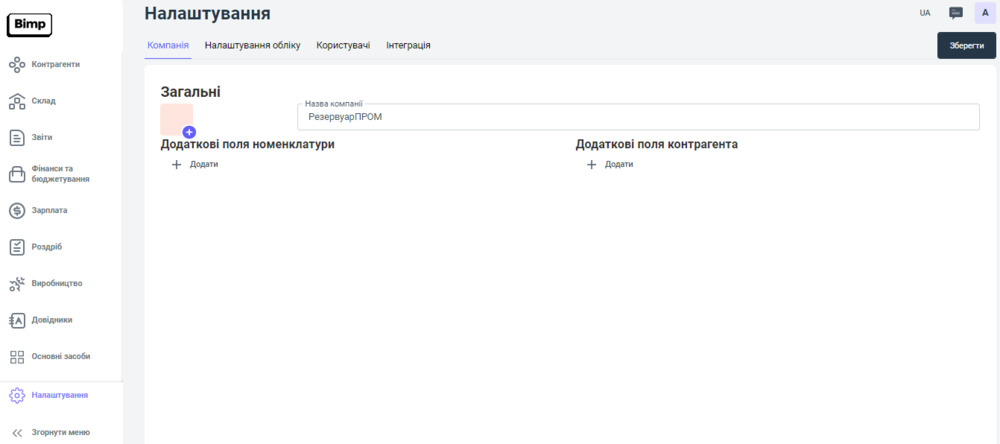
Task: Add company logo with plus badge
Action: coord(189,132)
